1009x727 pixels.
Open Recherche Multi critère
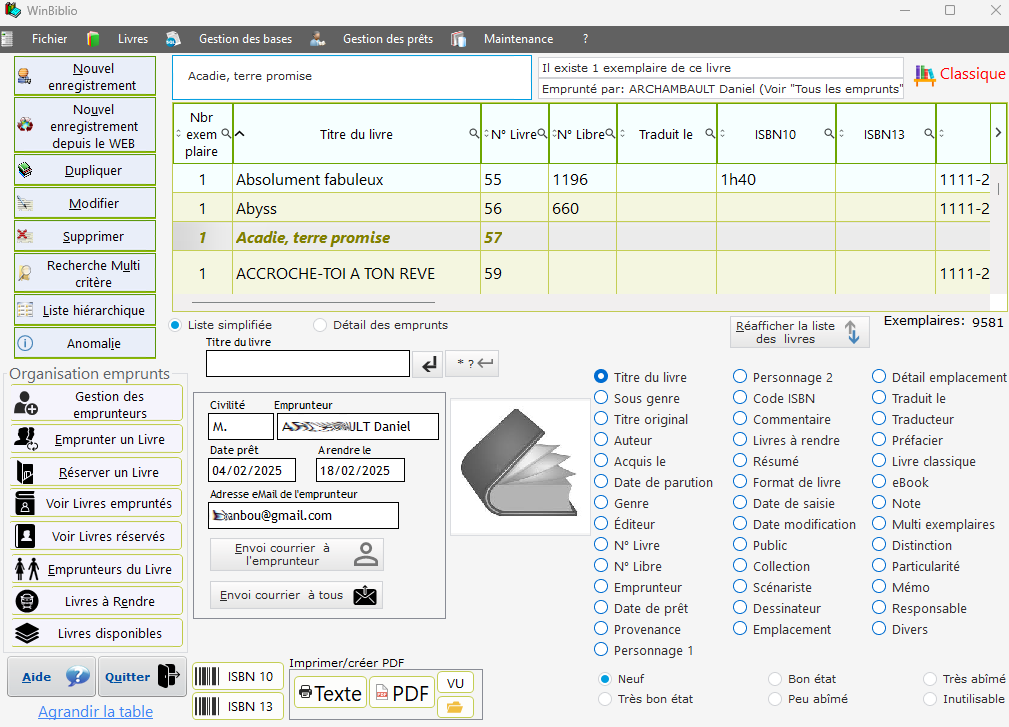pyautogui.click(x=85, y=273)
